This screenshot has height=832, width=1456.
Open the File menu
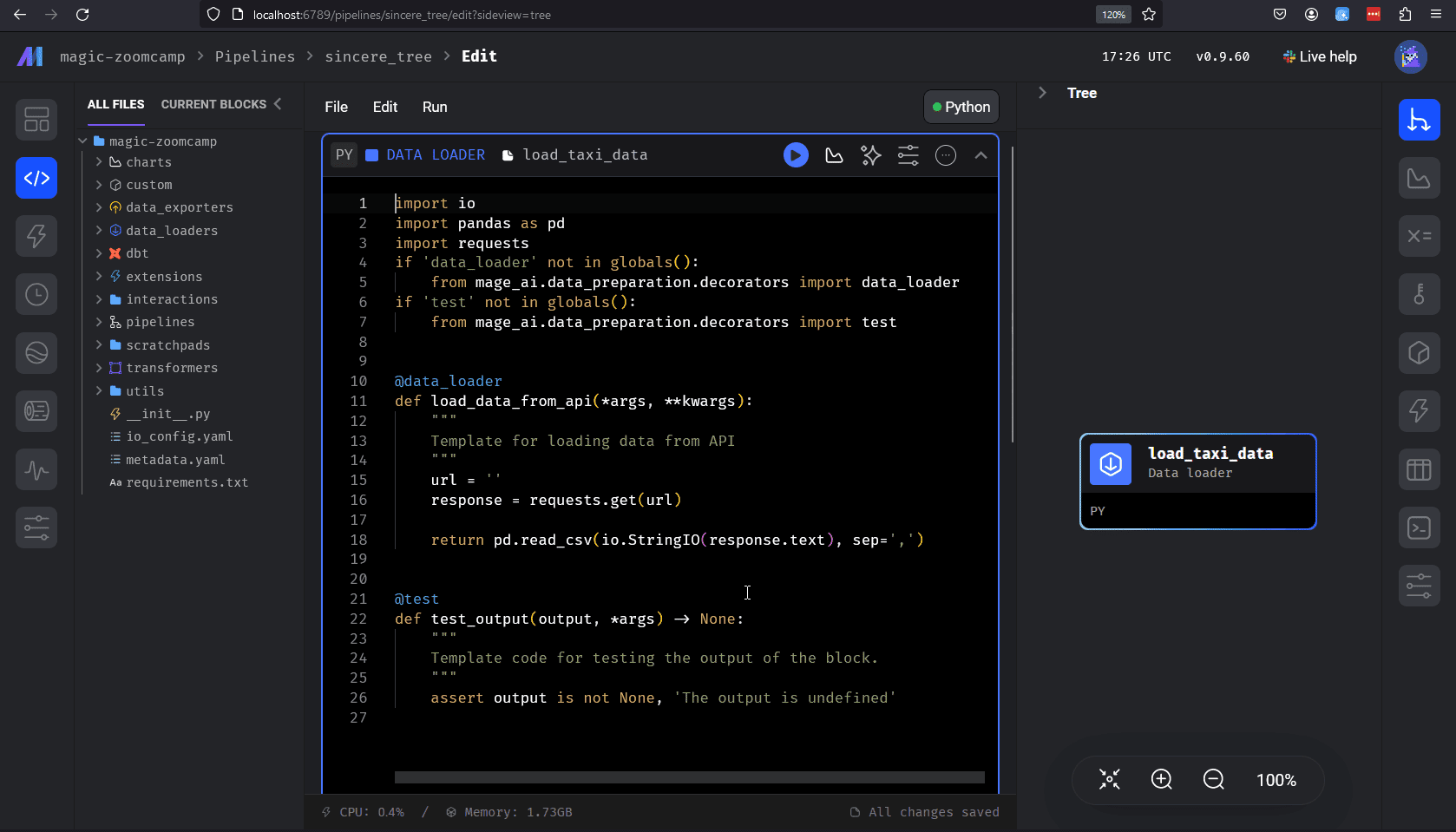point(336,107)
